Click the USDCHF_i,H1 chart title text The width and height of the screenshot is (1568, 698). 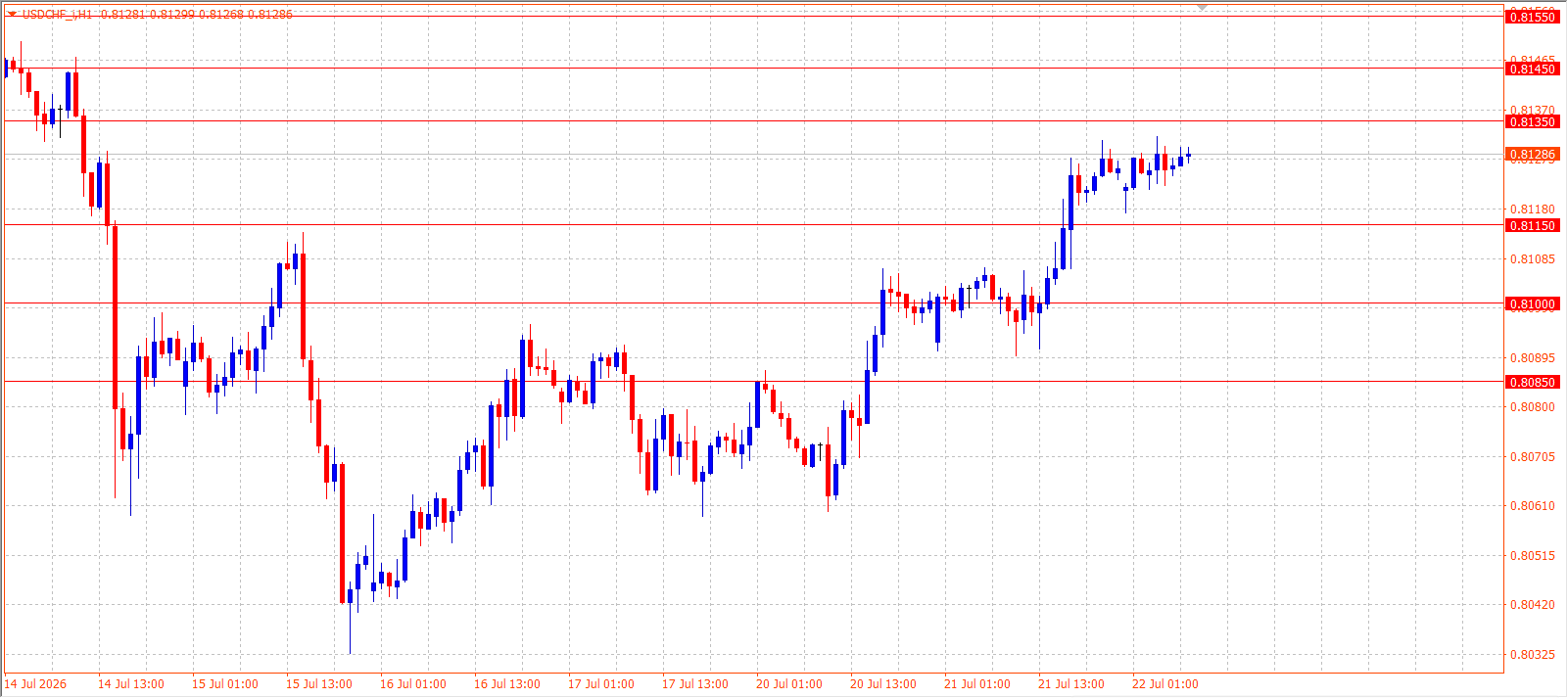[58, 15]
